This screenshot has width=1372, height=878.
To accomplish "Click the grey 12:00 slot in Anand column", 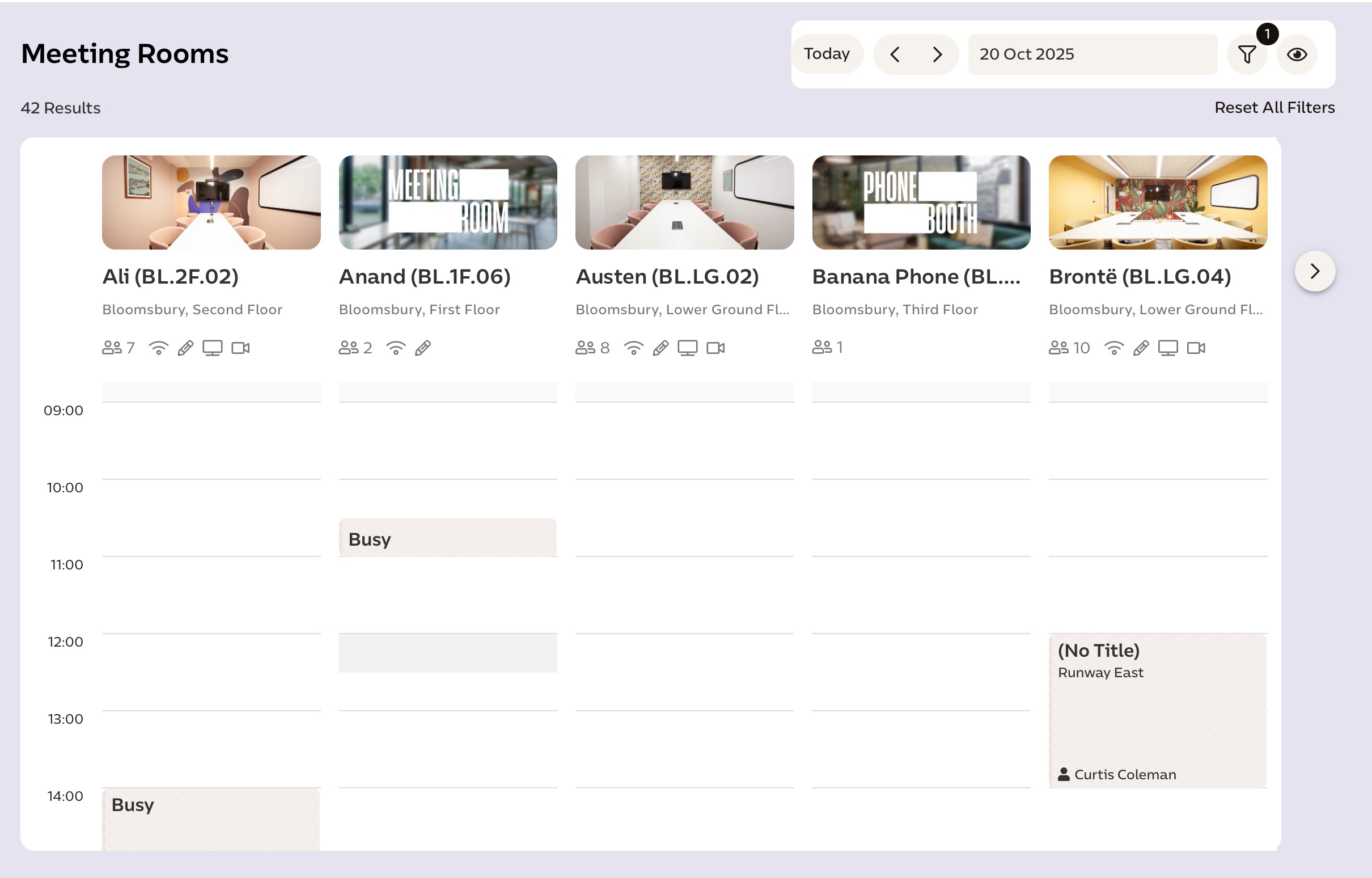I will coord(447,653).
